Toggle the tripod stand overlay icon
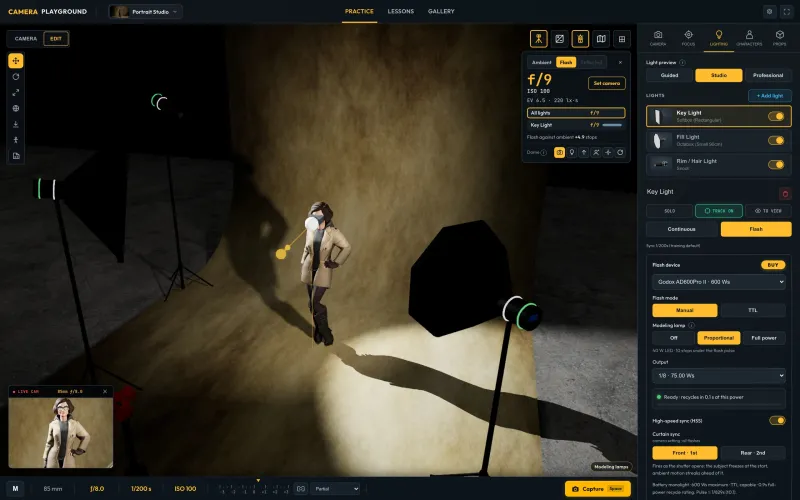This screenshot has height=500, width=800. tap(539, 39)
